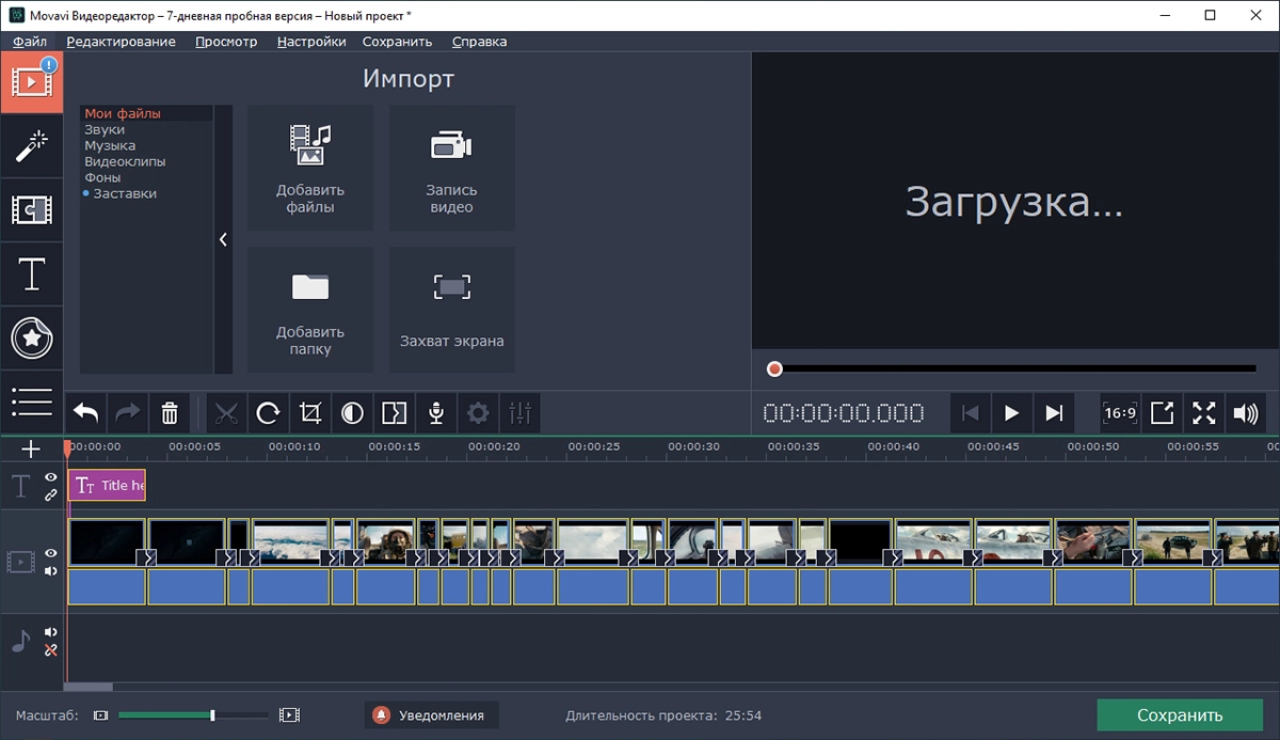
Task: Open the Файл menu
Action: [x=30, y=41]
